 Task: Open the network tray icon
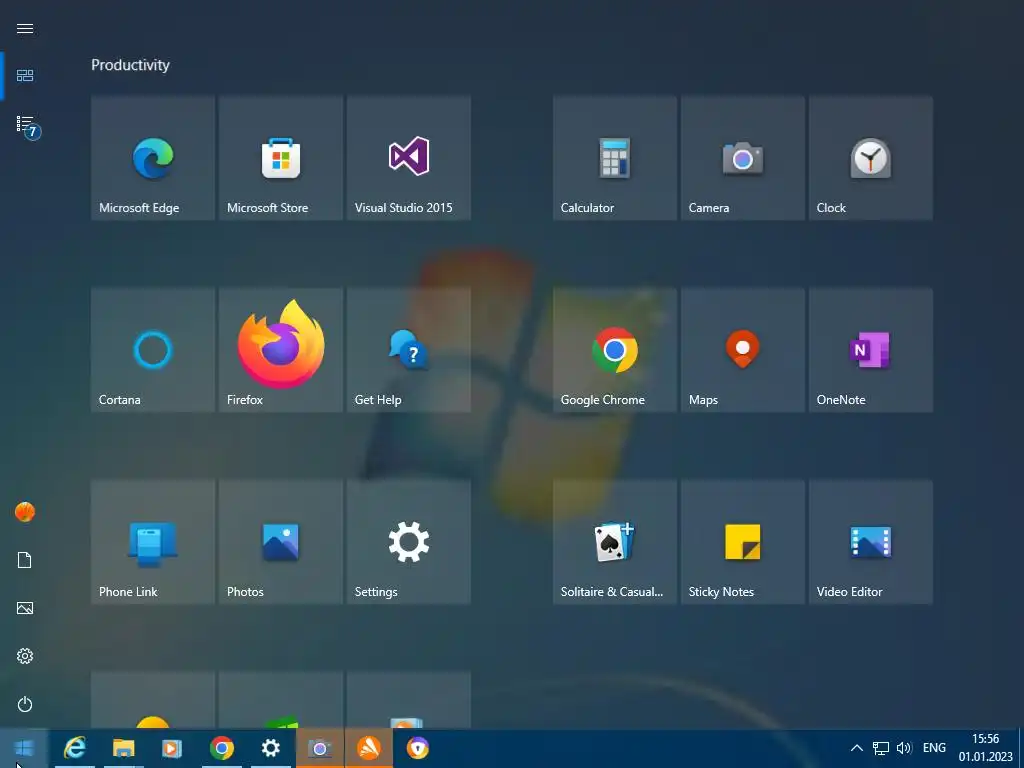tap(881, 748)
